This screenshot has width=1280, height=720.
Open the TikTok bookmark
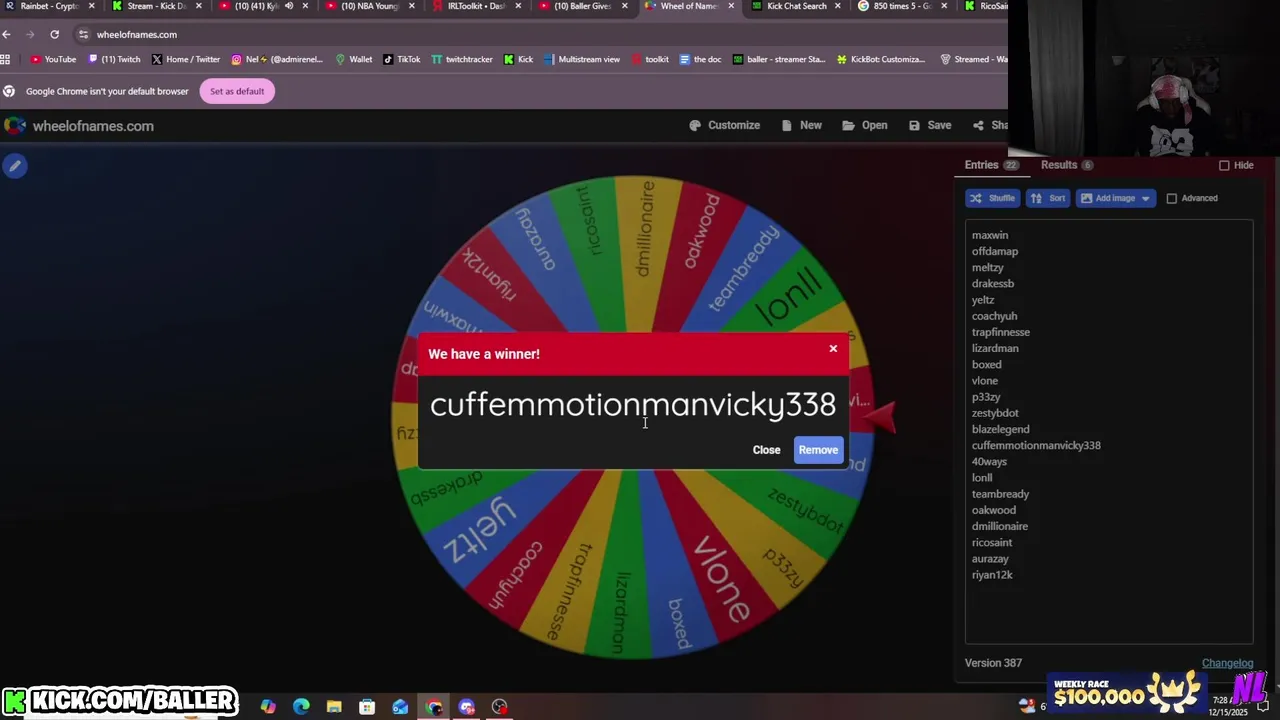click(x=402, y=59)
